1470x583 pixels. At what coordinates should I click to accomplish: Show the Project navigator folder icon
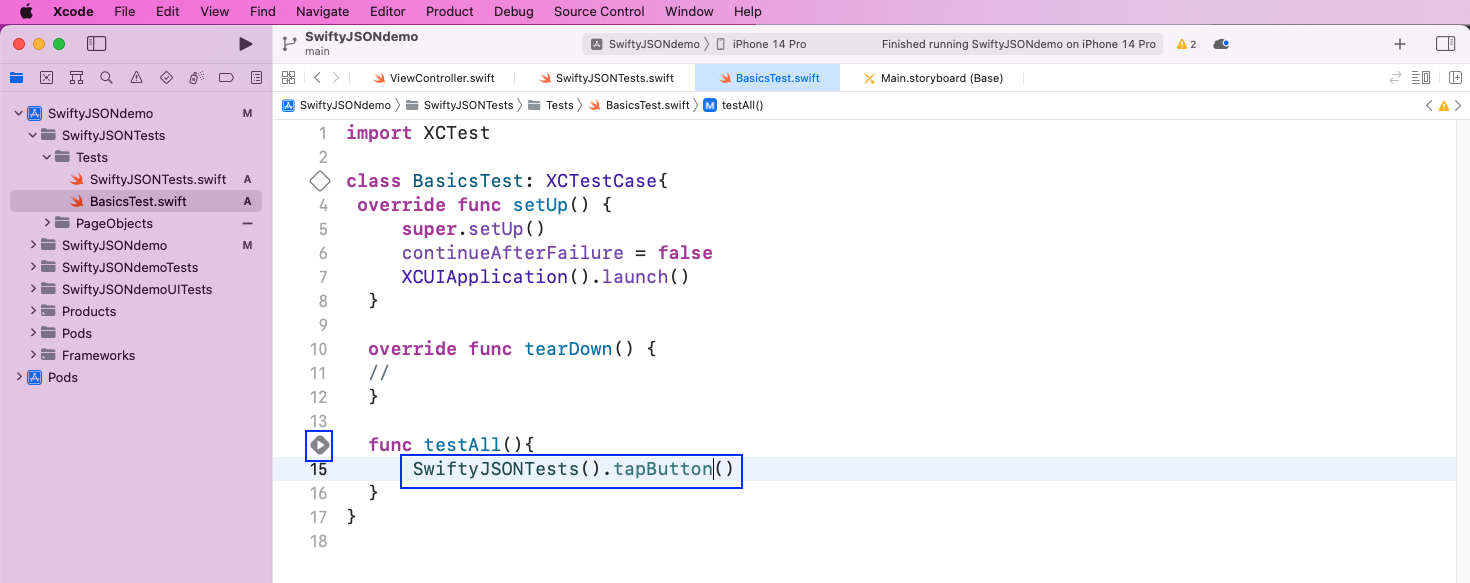[16, 77]
